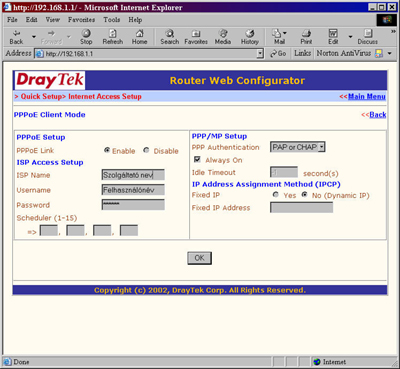The width and height of the screenshot is (400, 369).
Task: Click the Go button beside address bar
Action: click(278, 53)
